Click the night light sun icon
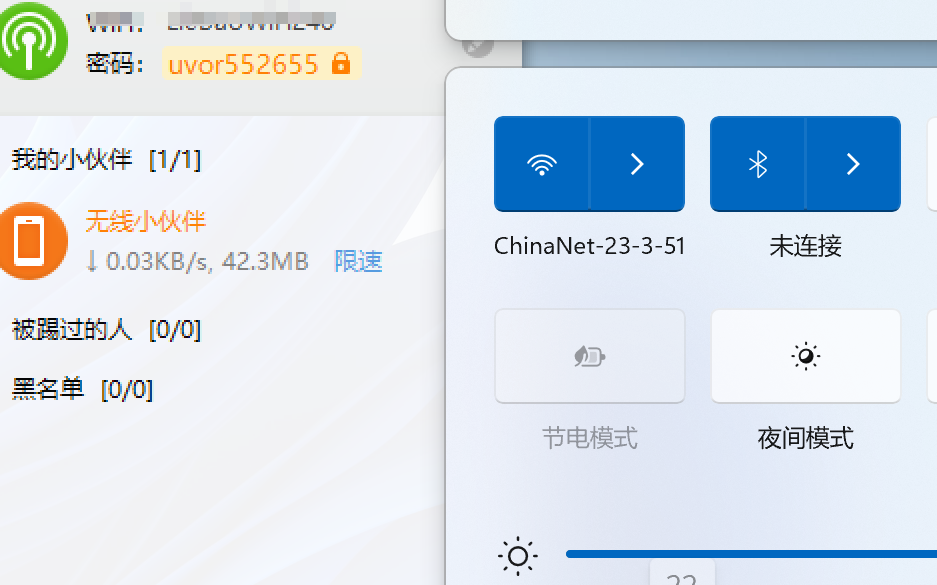The image size is (937, 585). (806, 356)
